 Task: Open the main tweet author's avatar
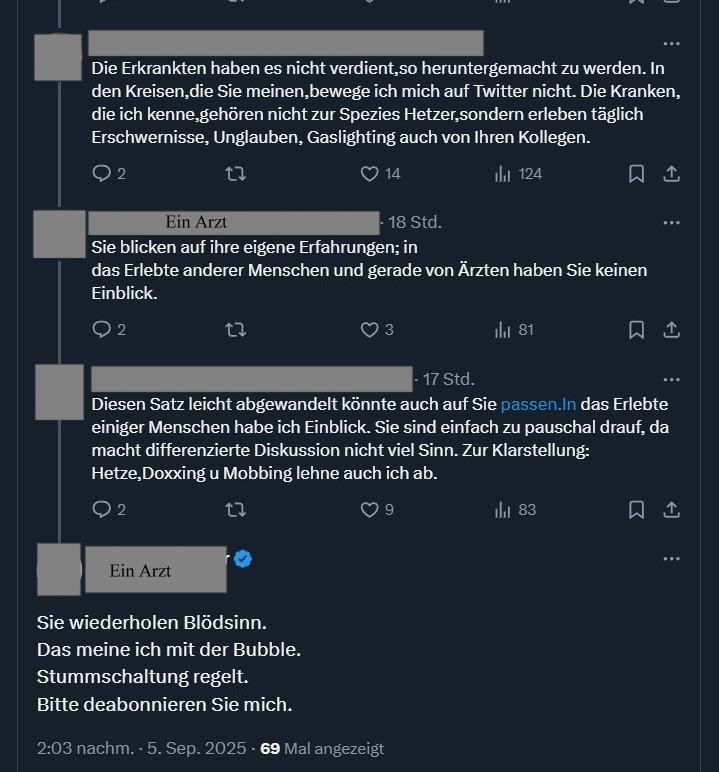58,571
